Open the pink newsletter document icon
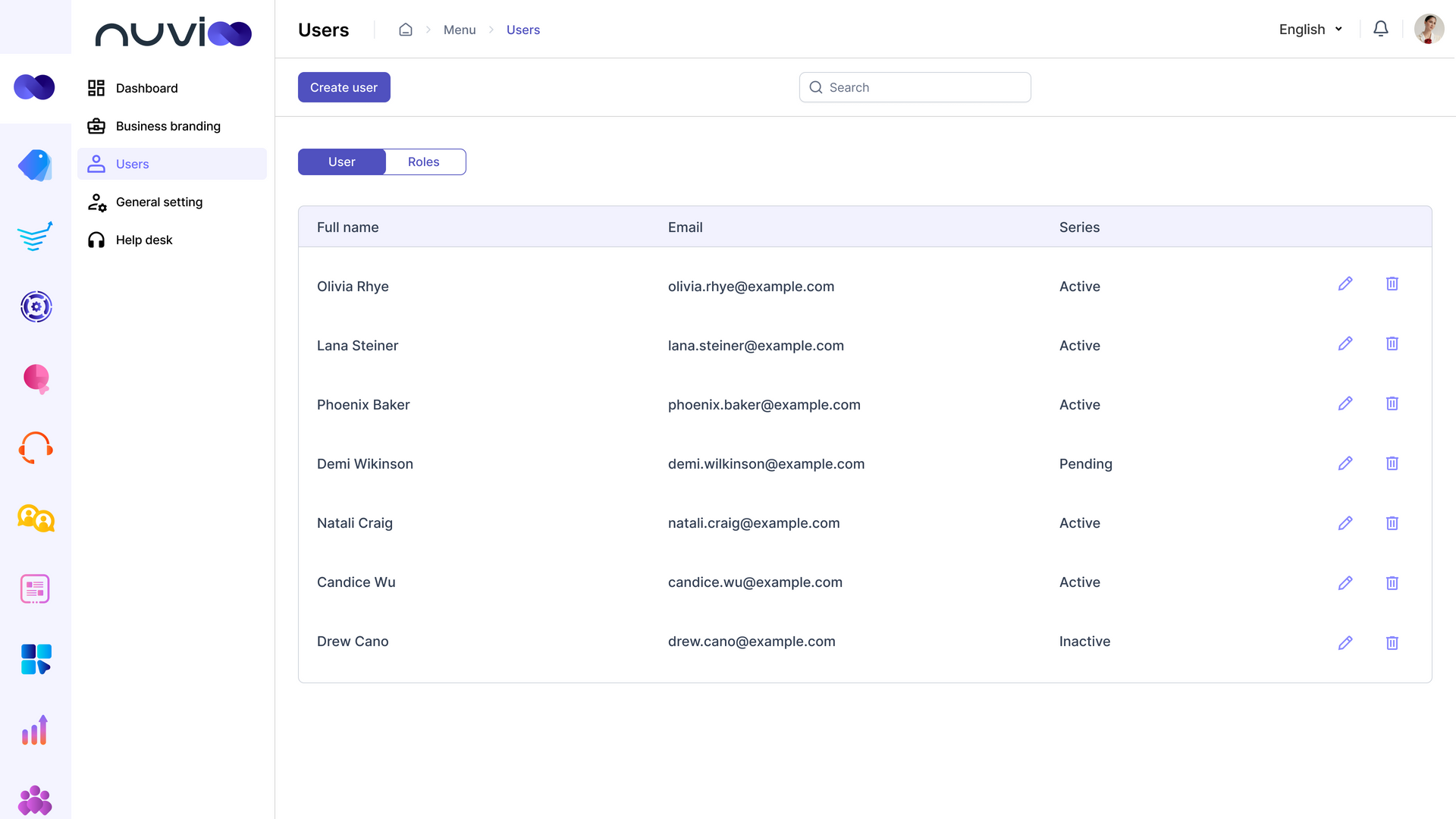 coord(35,588)
